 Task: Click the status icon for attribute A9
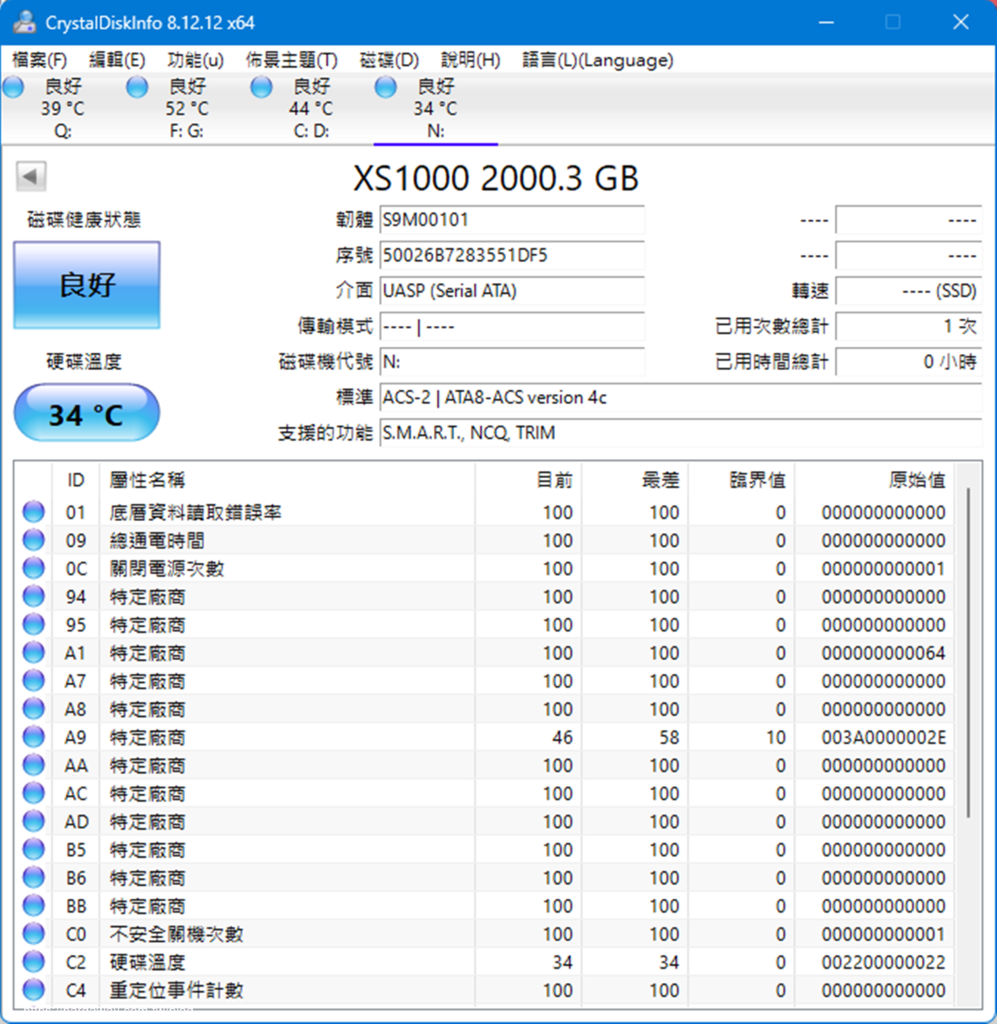pos(33,737)
